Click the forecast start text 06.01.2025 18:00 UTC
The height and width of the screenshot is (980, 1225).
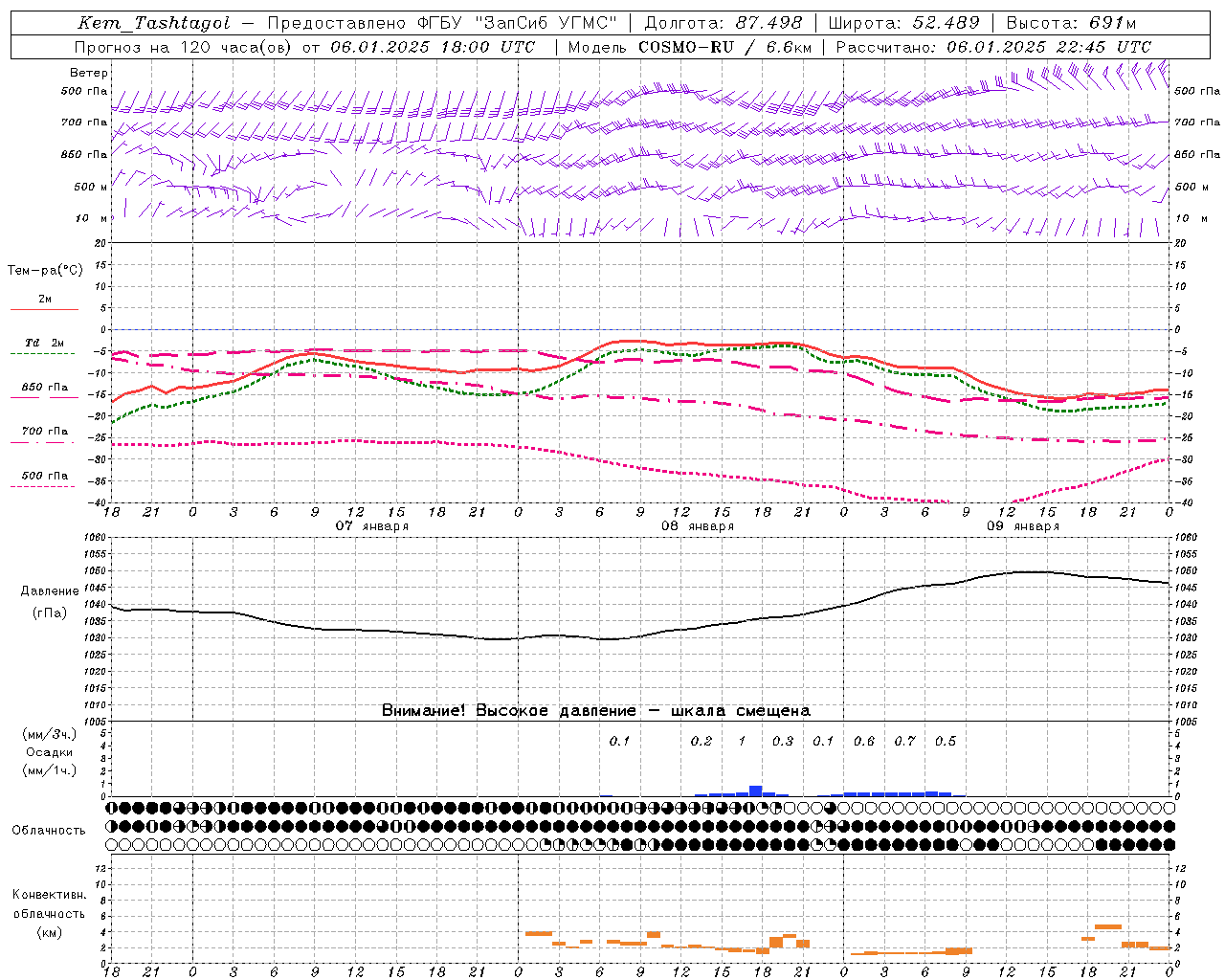(433, 47)
